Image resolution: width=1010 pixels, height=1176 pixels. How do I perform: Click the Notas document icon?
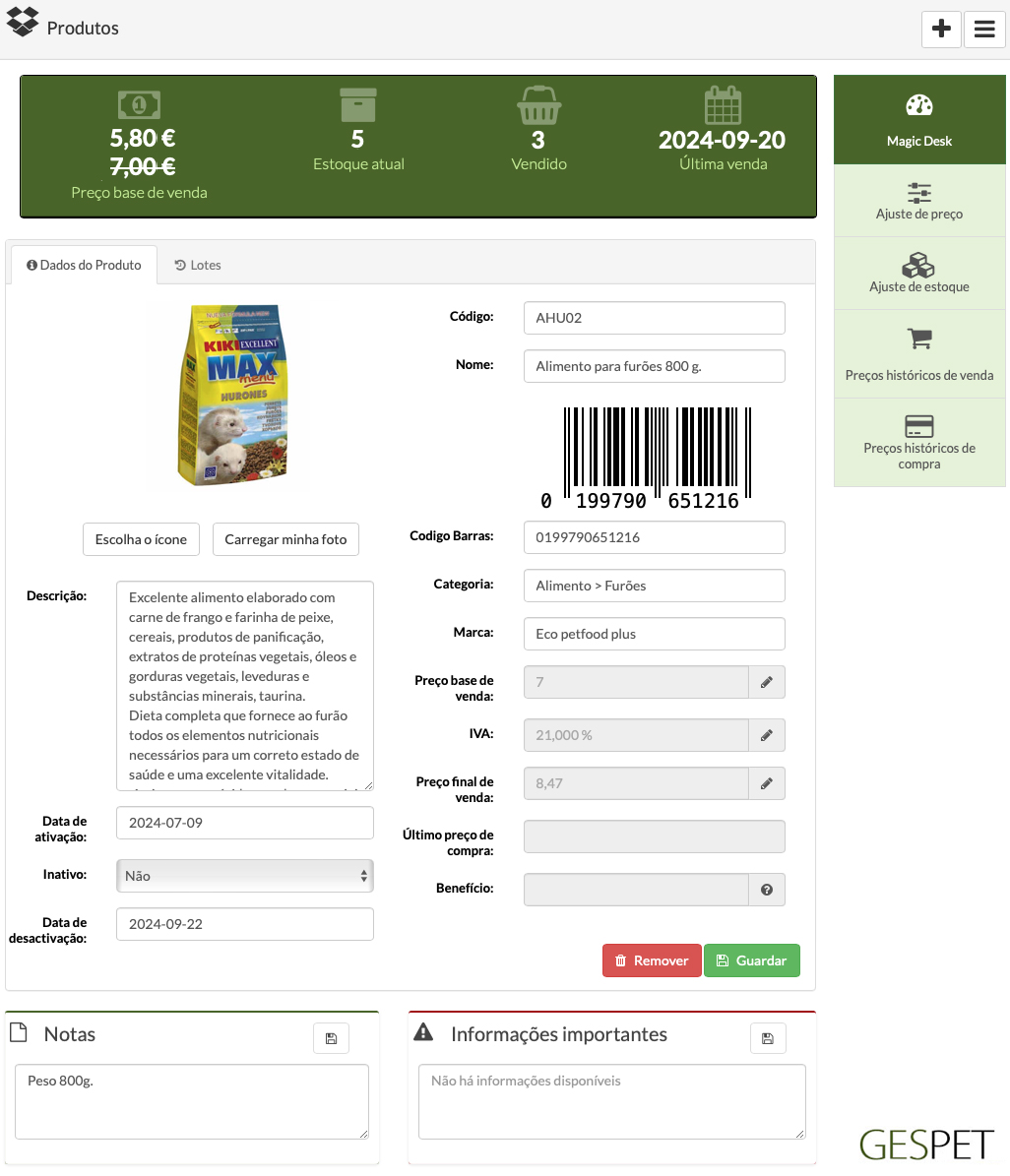[19, 1032]
